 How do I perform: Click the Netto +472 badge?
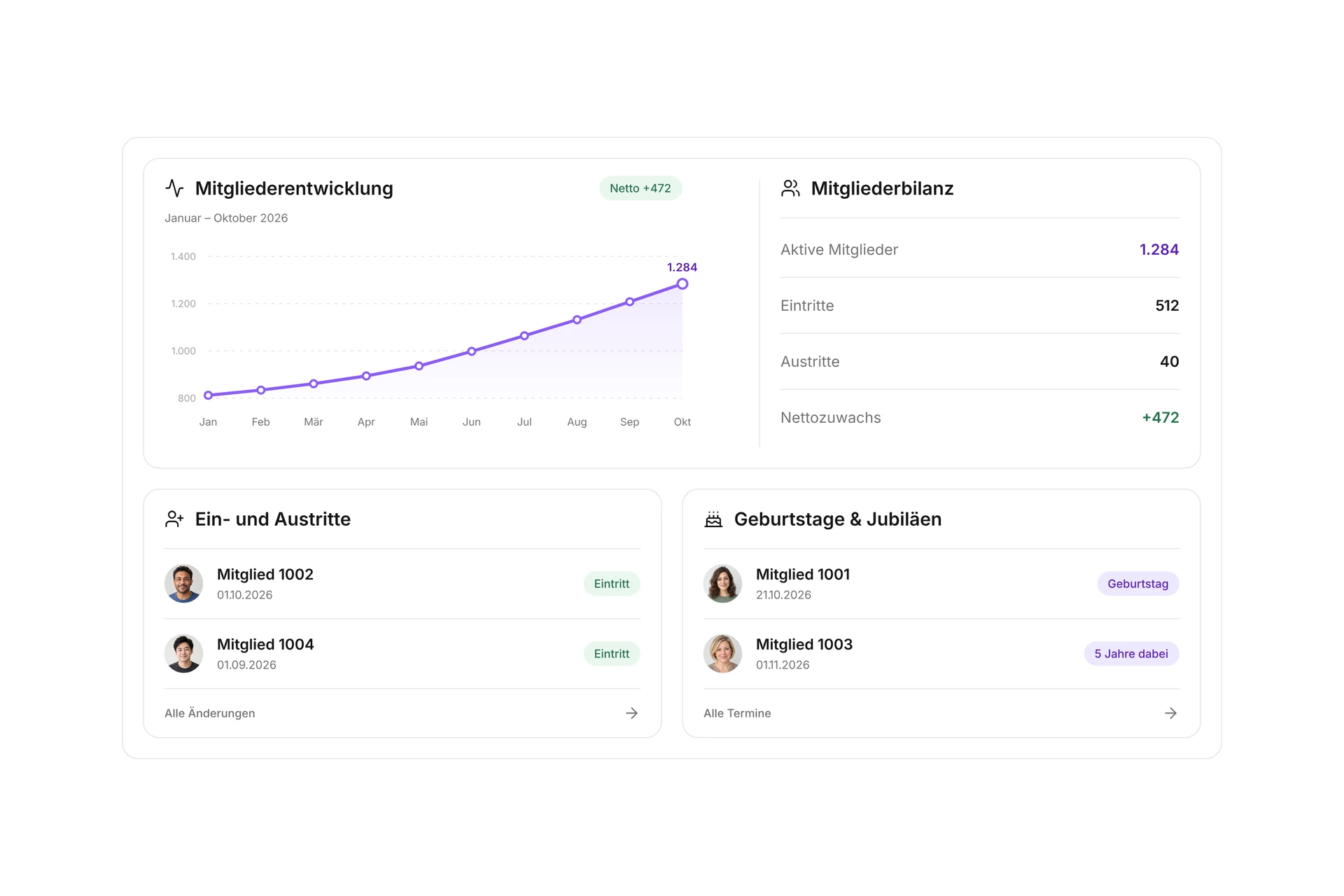(x=640, y=188)
